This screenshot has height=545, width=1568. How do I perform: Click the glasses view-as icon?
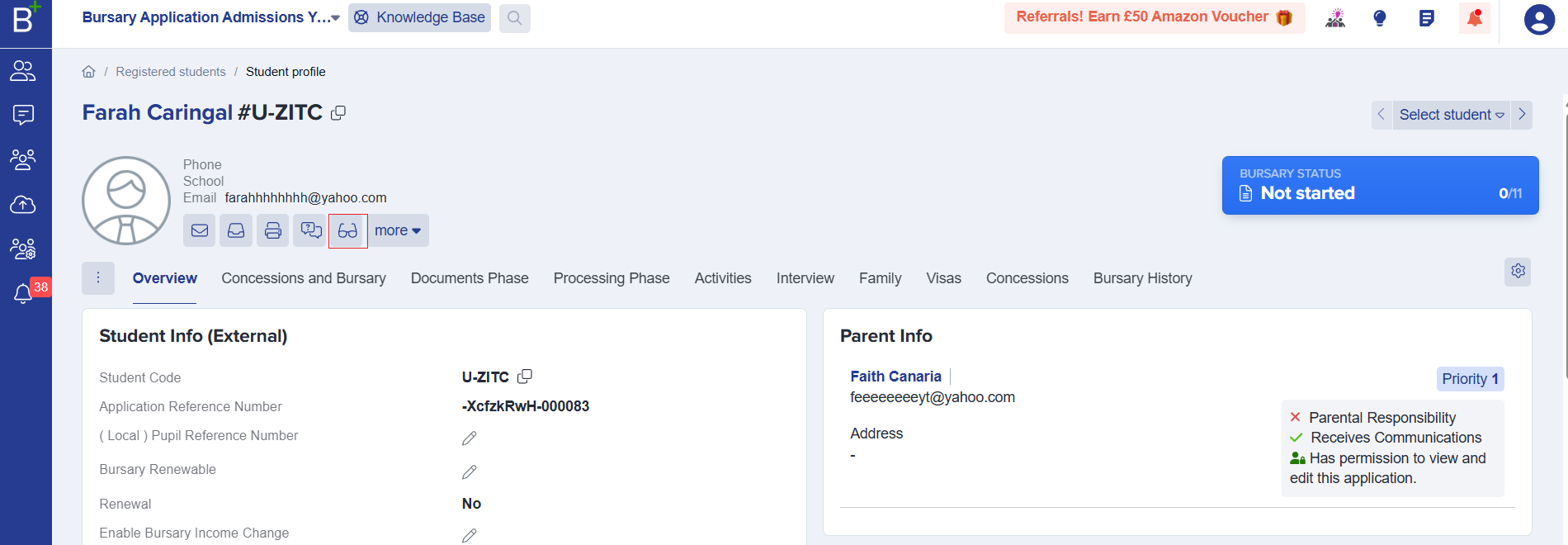point(347,230)
